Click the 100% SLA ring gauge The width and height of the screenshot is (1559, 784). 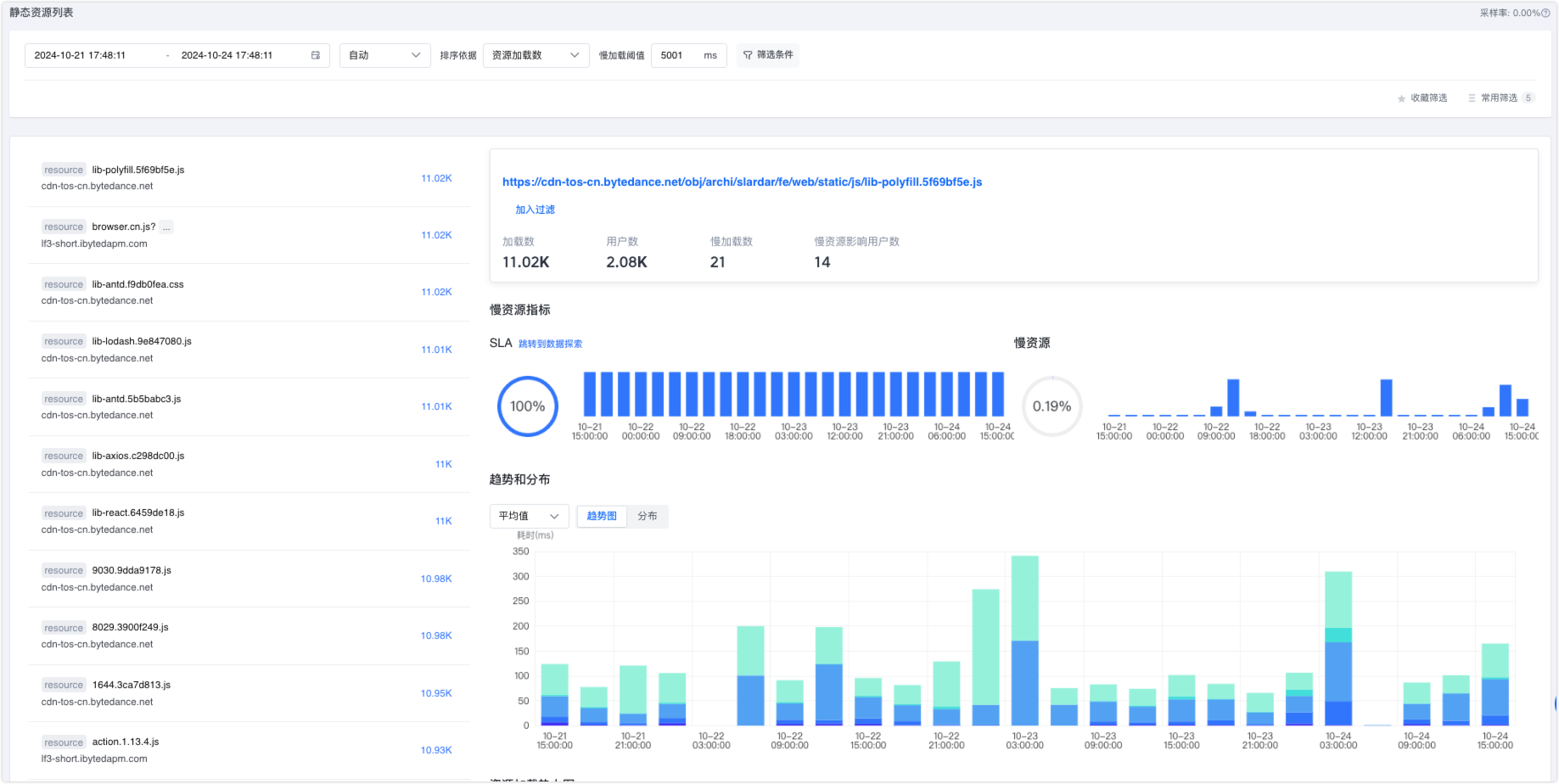[528, 406]
